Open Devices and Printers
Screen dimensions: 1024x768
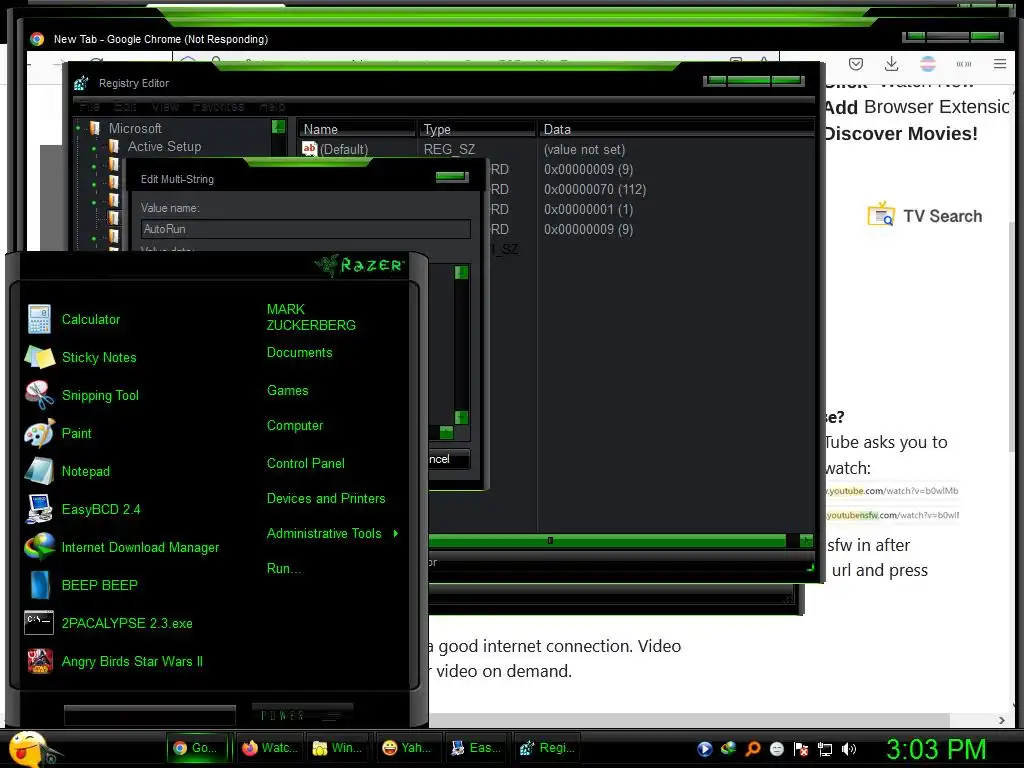(x=326, y=499)
